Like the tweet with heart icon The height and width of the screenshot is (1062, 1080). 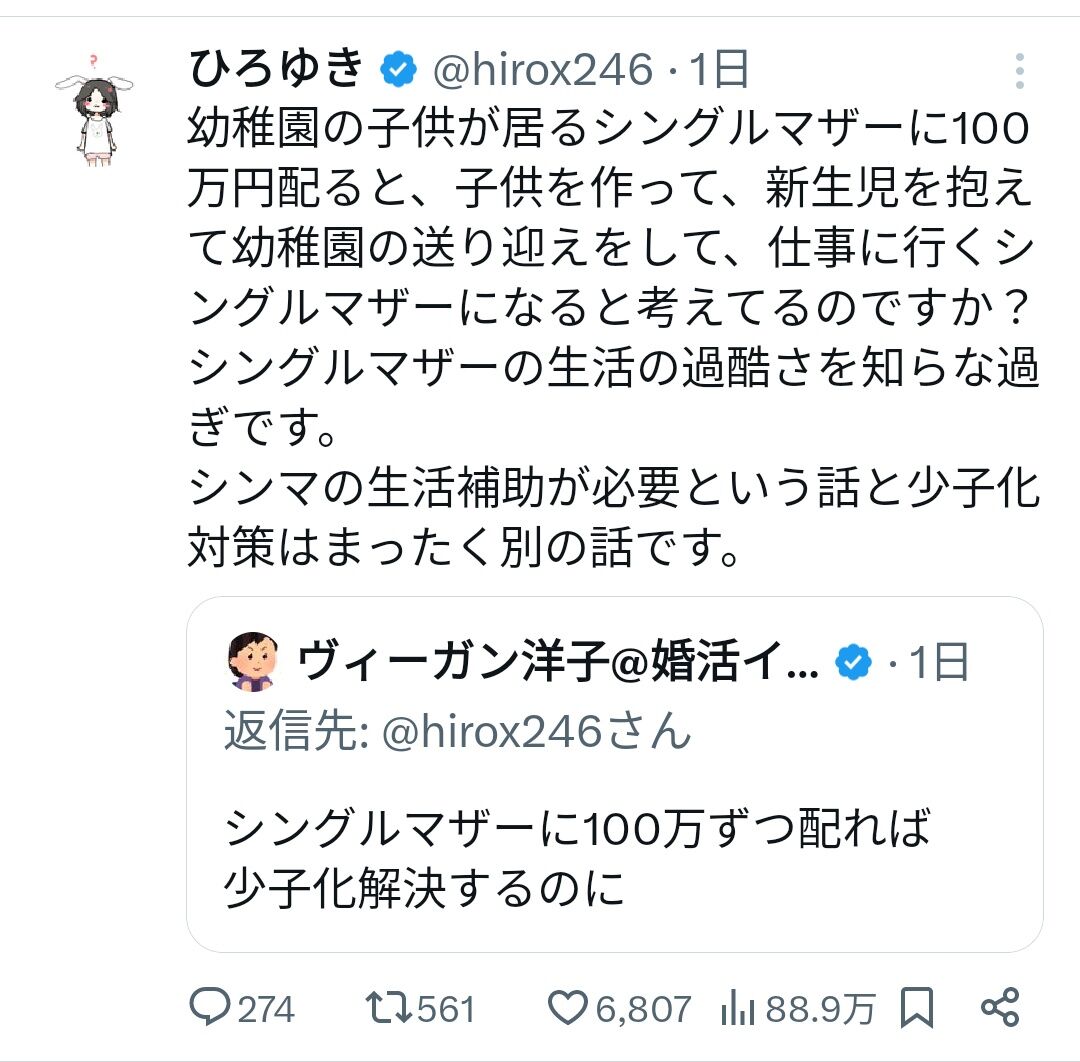pyautogui.click(x=568, y=1008)
